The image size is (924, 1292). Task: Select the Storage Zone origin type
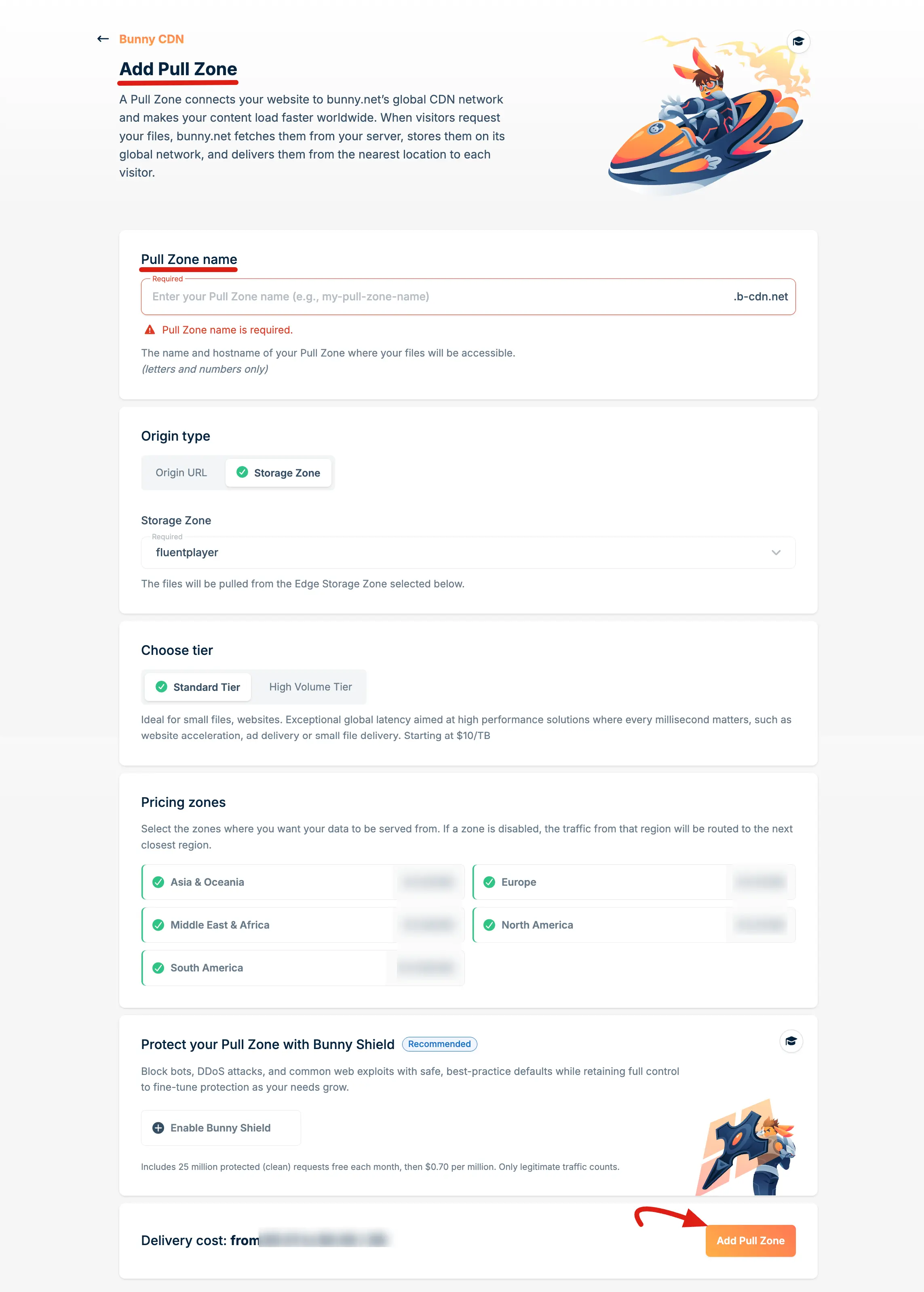(278, 473)
